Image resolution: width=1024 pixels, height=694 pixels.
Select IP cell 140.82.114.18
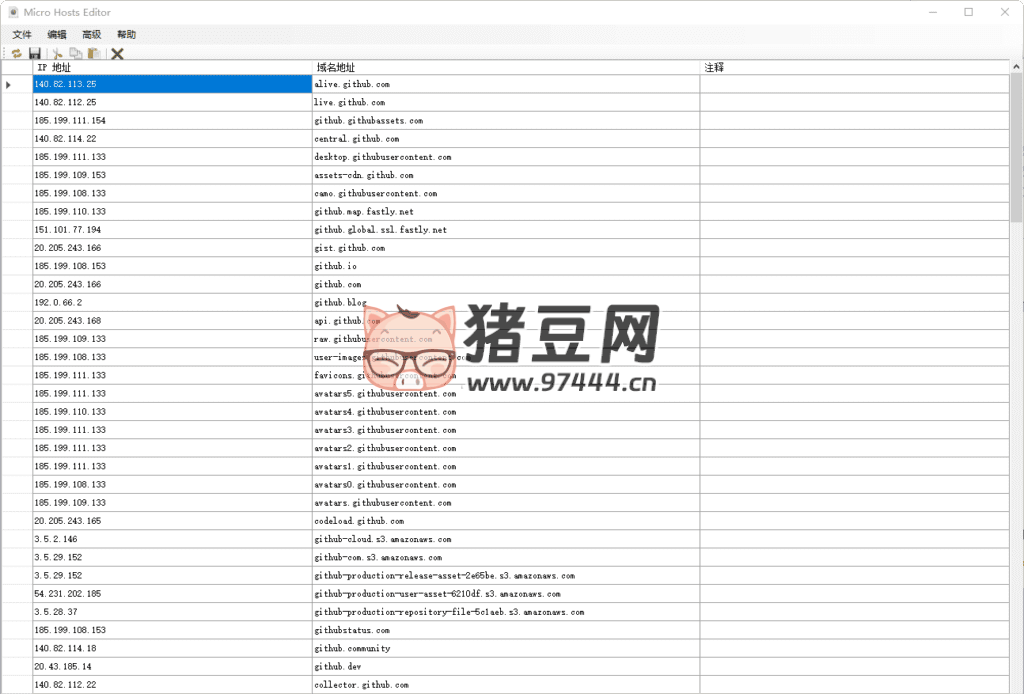(172, 649)
